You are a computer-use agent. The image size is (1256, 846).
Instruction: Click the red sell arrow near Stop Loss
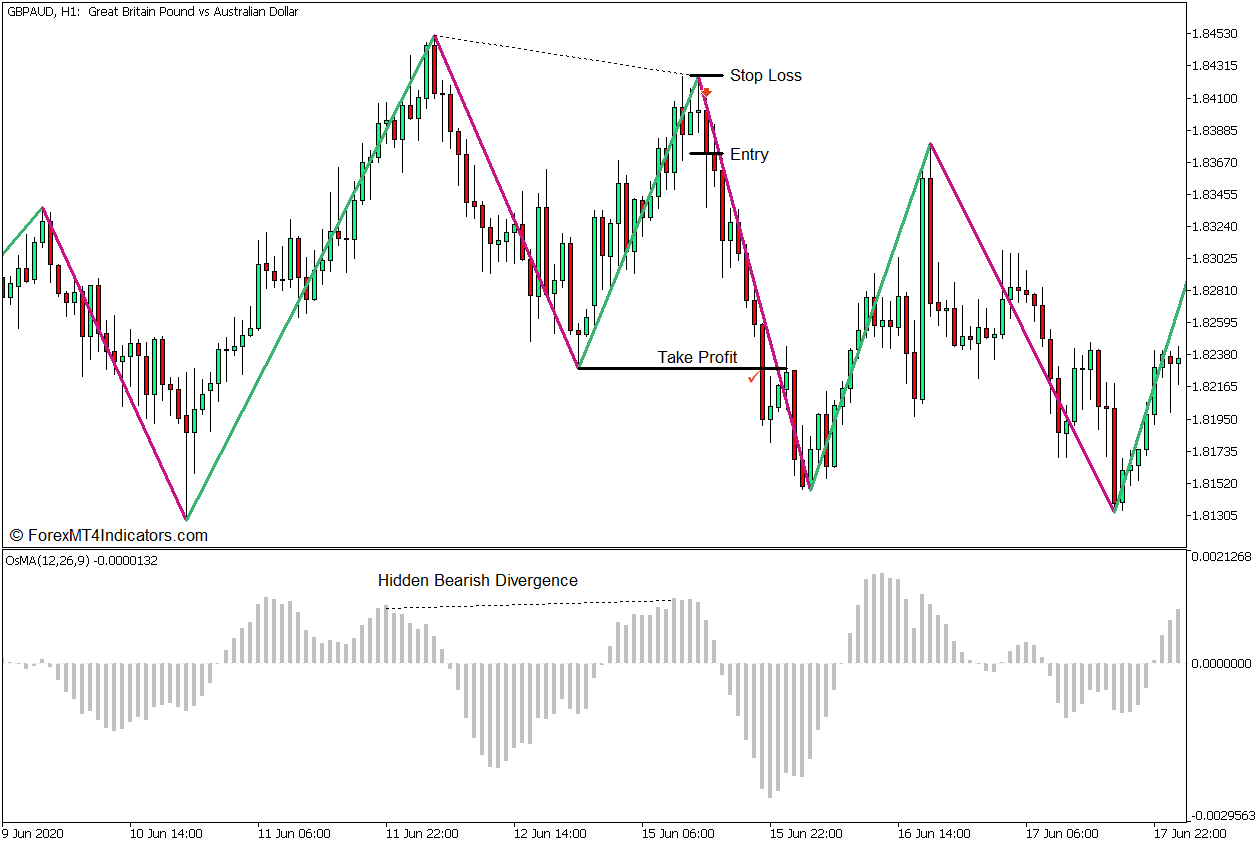coord(708,90)
